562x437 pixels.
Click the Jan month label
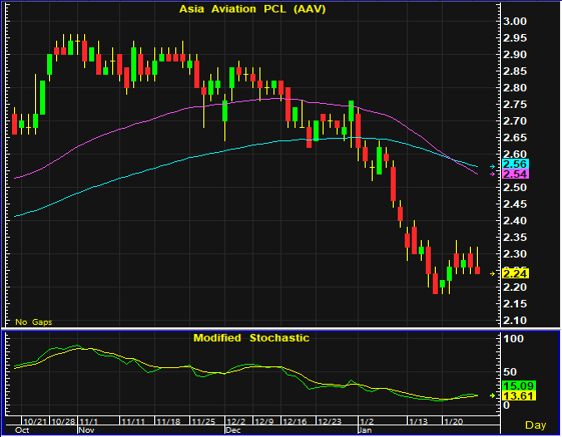(366, 430)
